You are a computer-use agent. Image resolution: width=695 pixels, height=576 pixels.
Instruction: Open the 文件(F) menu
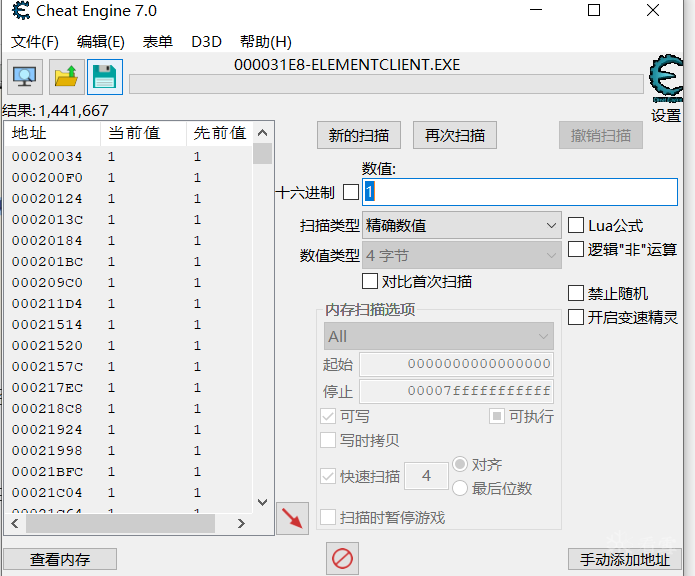pyautogui.click(x=35, y=42)
